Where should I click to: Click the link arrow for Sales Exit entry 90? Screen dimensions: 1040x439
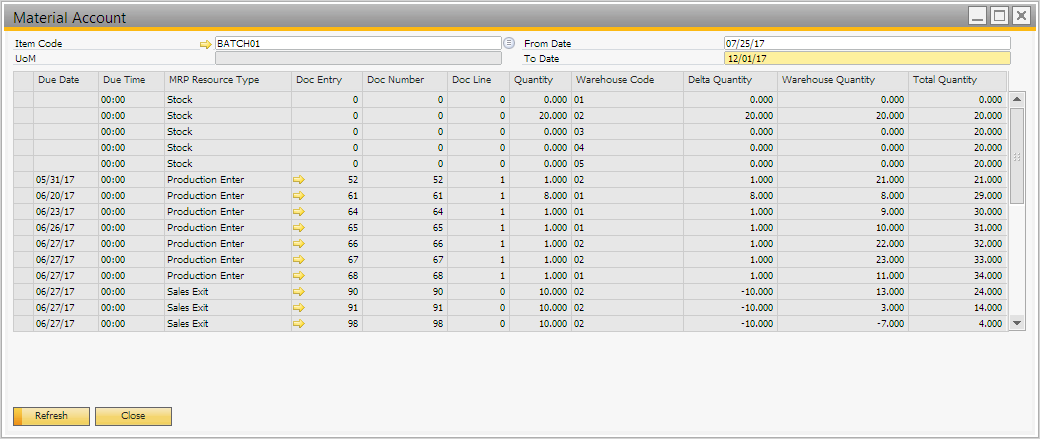298,292
